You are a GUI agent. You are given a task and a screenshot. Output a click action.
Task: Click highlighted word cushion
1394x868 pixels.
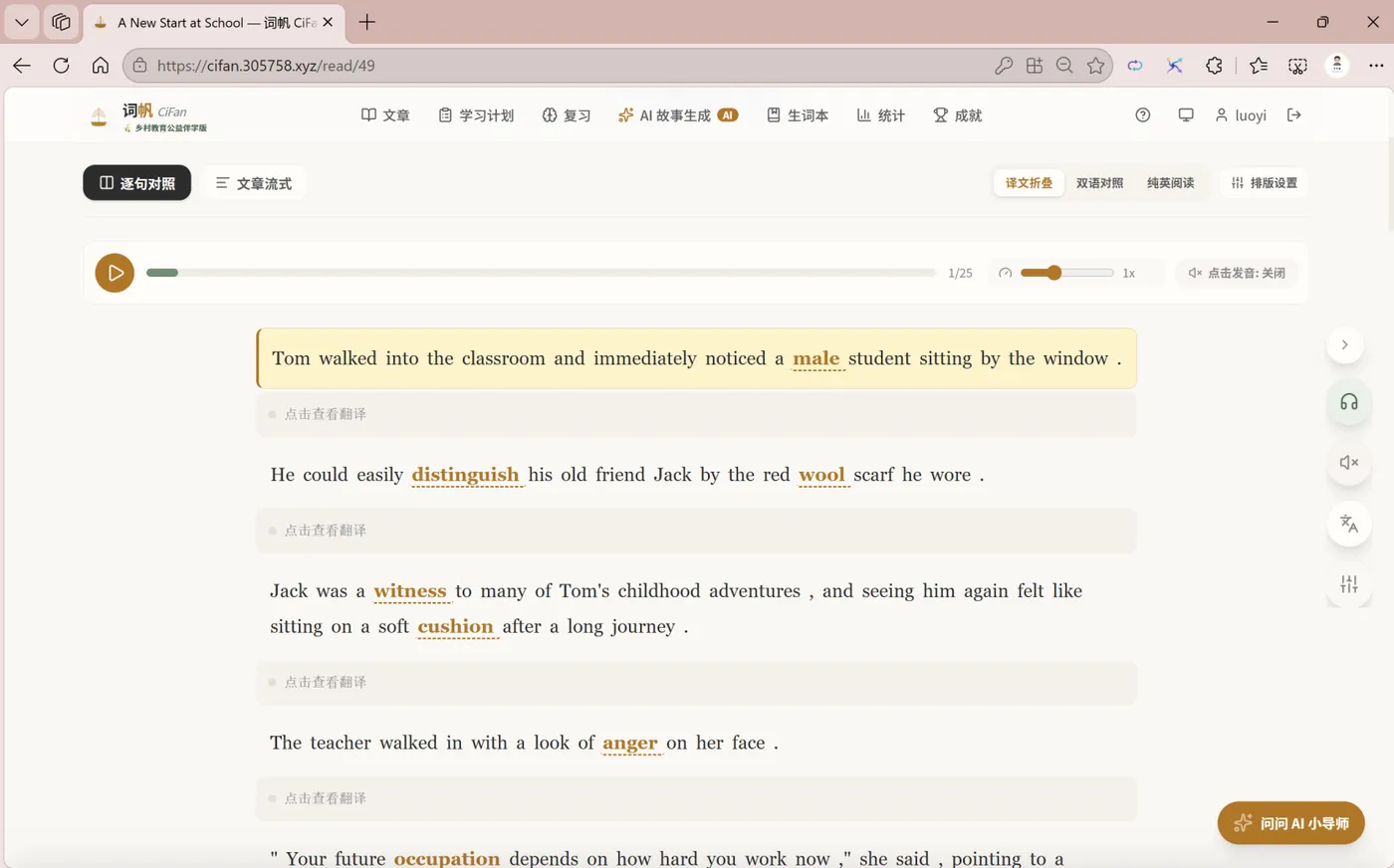[x=455, y=627]
